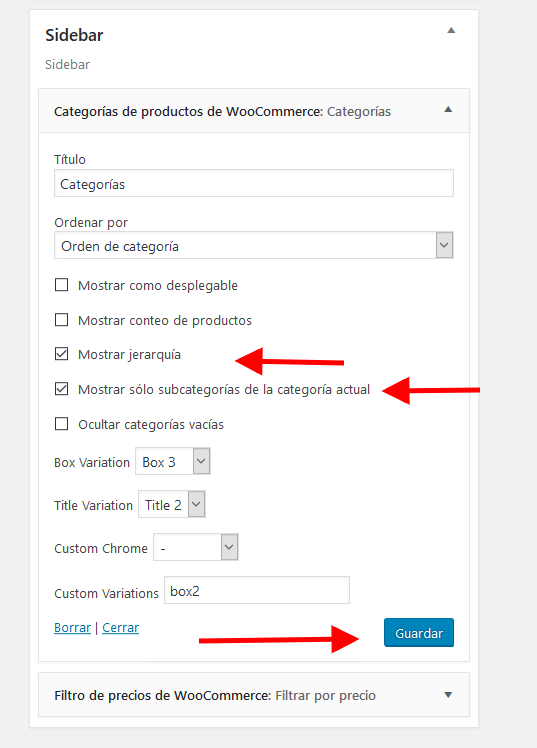Image resolution: width=537 pixels, height=748 pixels.
Task: Click the Guardar button
Action: click(419, 633)
